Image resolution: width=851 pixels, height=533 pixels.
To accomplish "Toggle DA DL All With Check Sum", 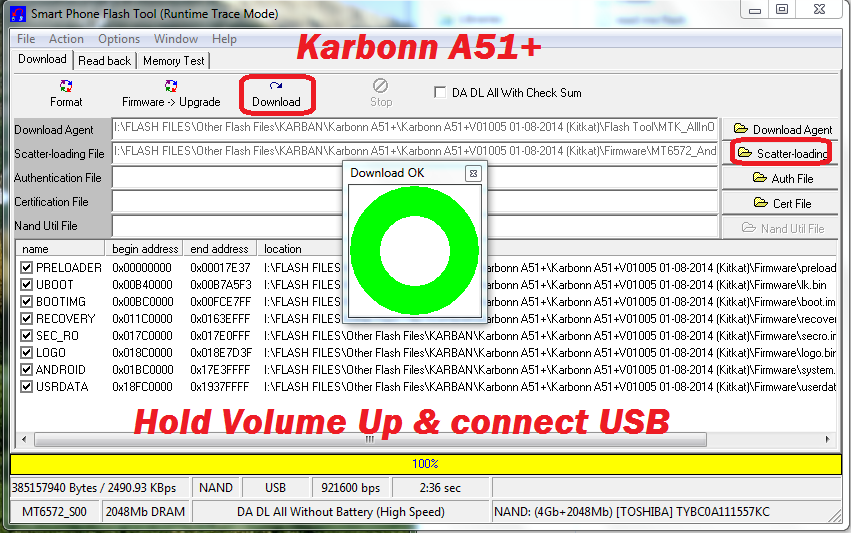I will 440,92.
